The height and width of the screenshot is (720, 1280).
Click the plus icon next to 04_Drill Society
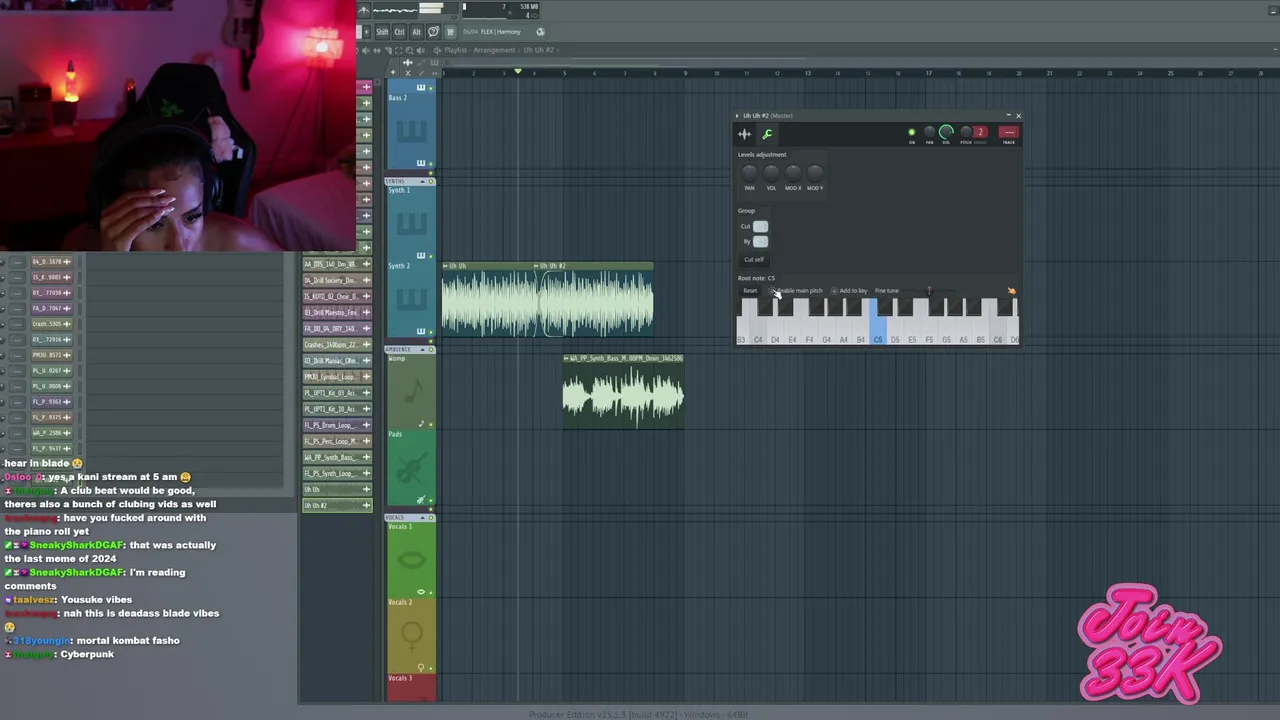(366, 280)
